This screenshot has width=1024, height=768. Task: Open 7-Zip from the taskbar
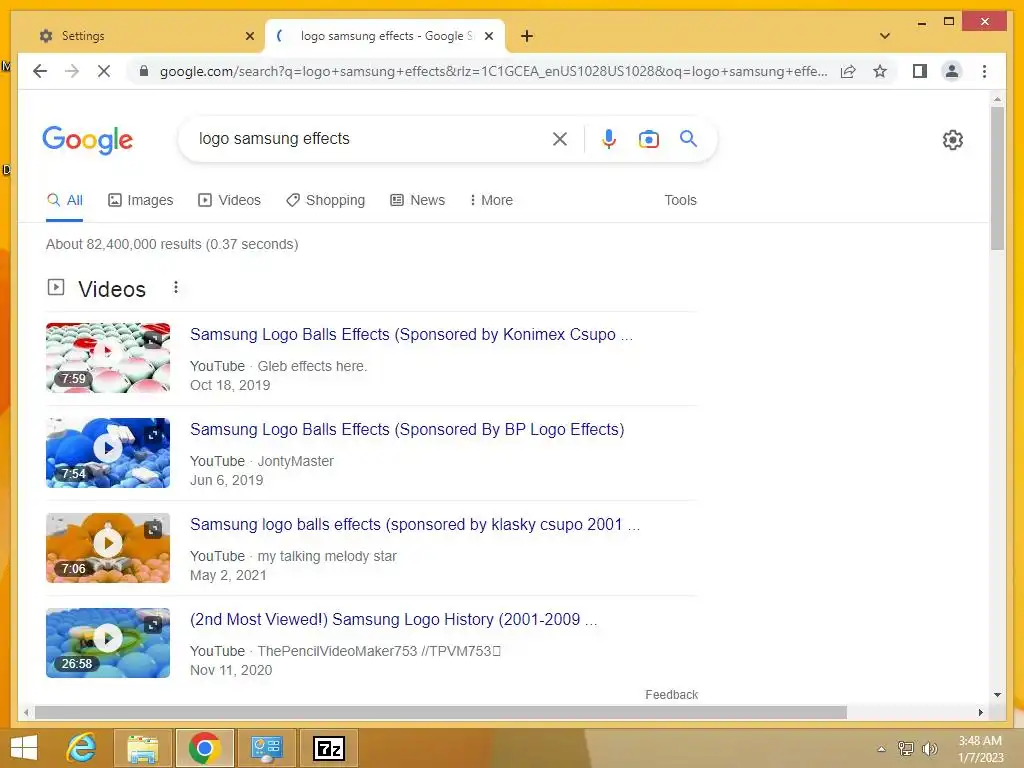(328, 748)
